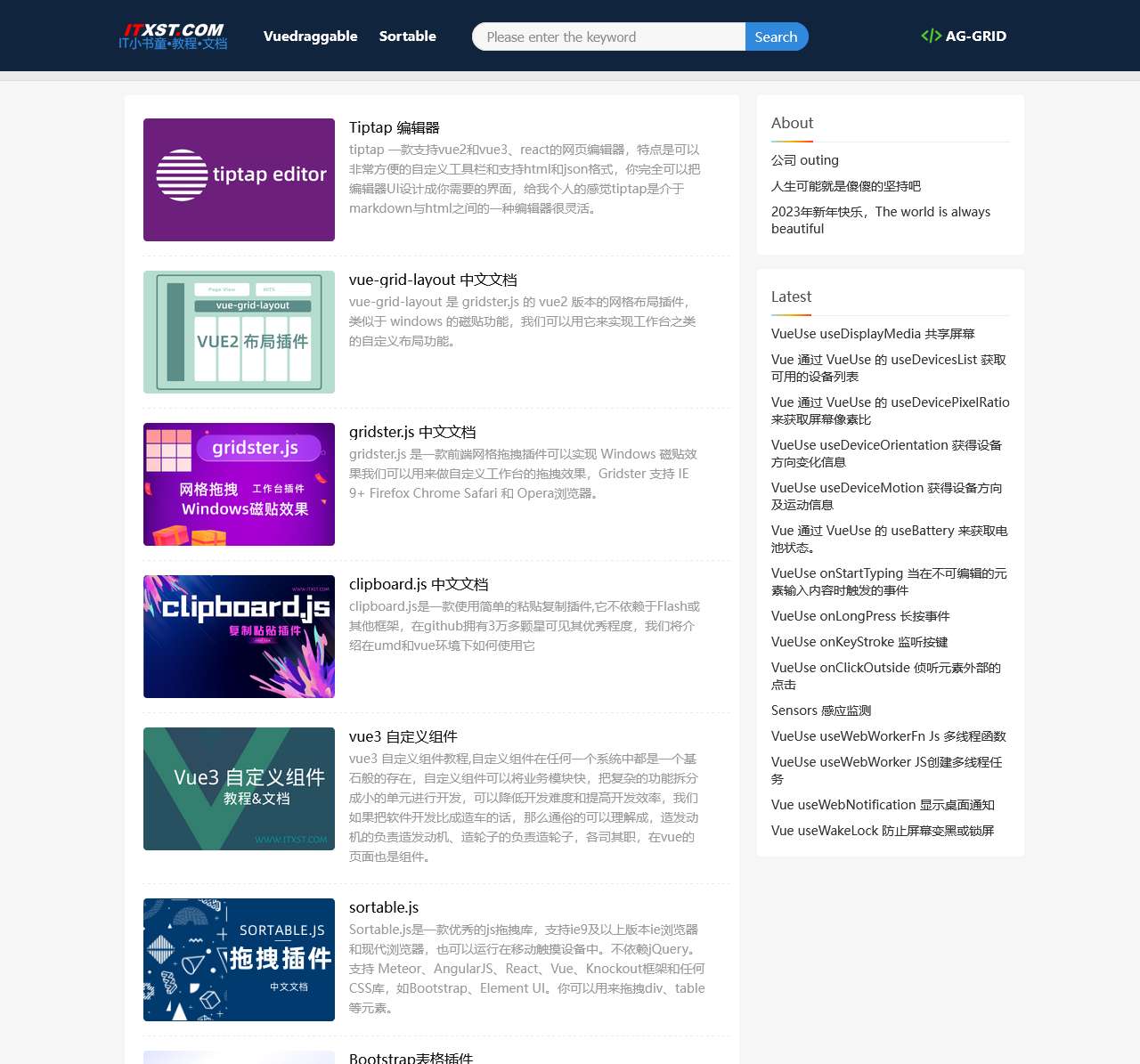Open the useWakeLock article link

pyautogui.click(x=883, y=831)
